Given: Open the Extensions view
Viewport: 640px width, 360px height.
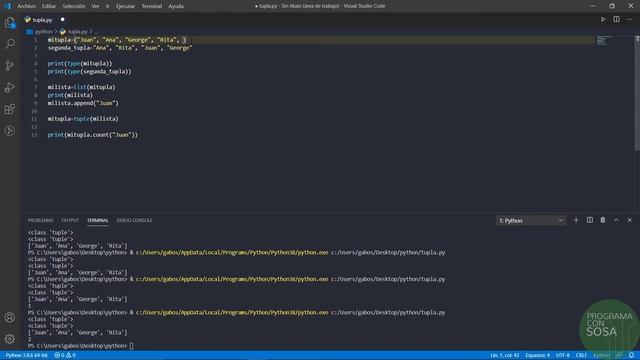Looking at the screenshot, I should point(10,109).
